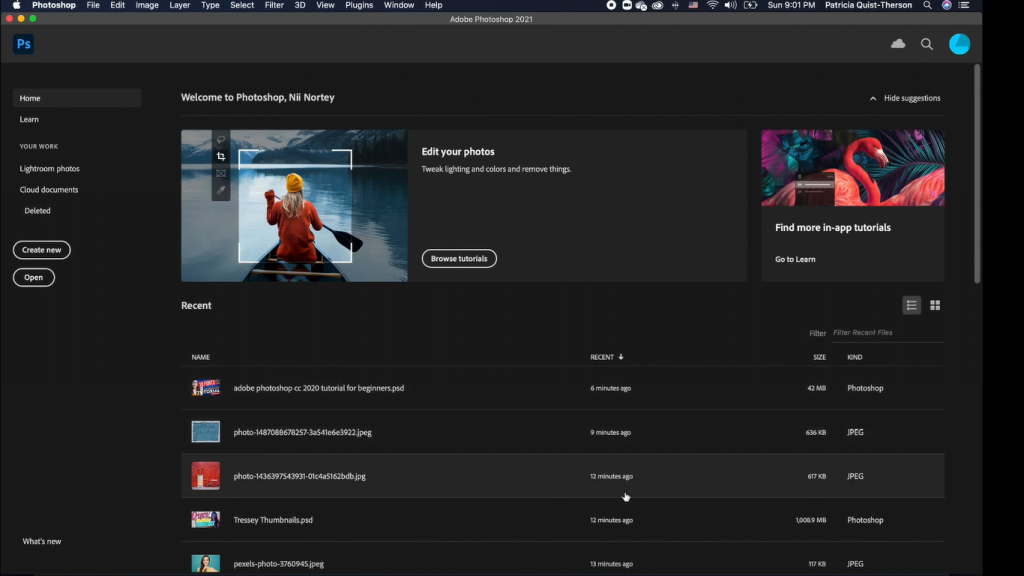1024x576 pixels.
Task: Open the Plugins menu
Action: click(x=359, y=5)
